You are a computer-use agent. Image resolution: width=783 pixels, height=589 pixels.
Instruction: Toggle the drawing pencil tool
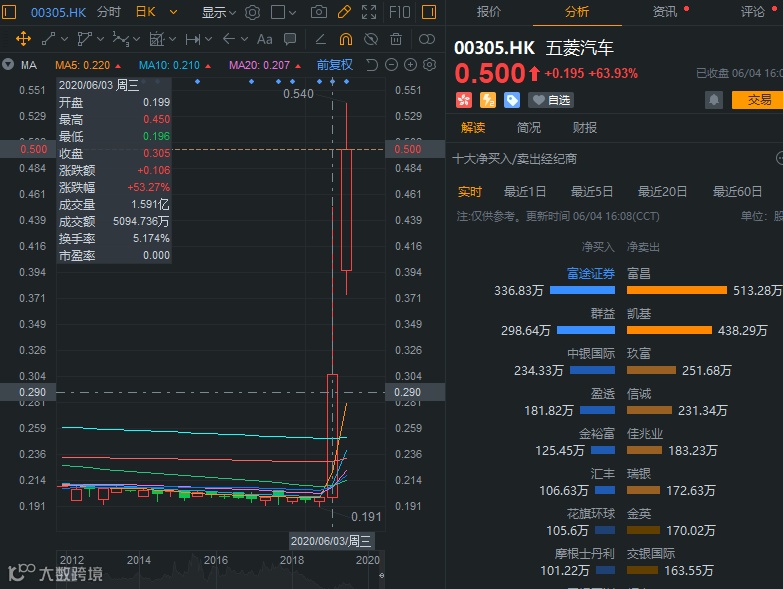344,12
